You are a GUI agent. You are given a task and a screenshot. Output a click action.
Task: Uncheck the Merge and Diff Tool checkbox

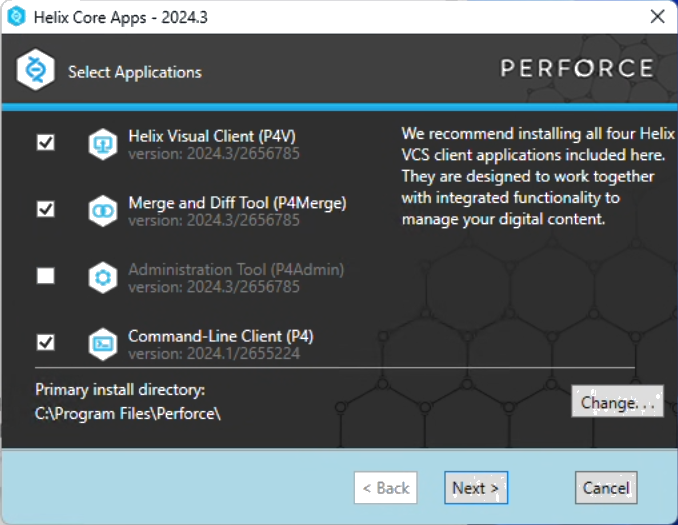[x=45, y=209]
